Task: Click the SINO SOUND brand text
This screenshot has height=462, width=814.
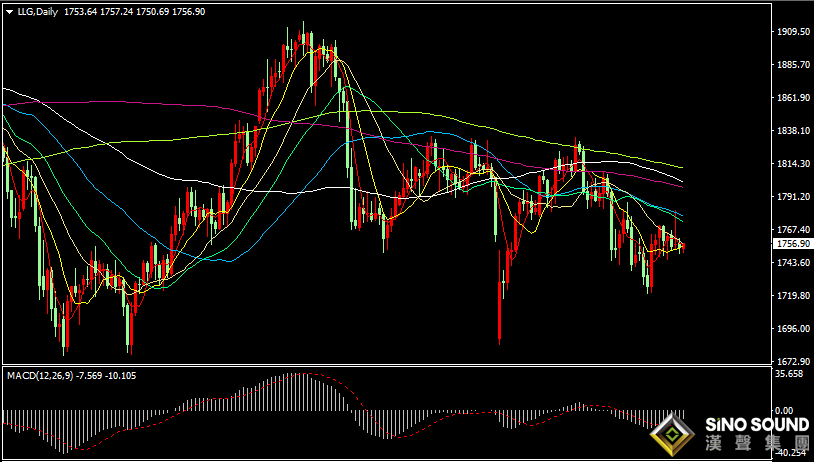Action: (757, 425)
